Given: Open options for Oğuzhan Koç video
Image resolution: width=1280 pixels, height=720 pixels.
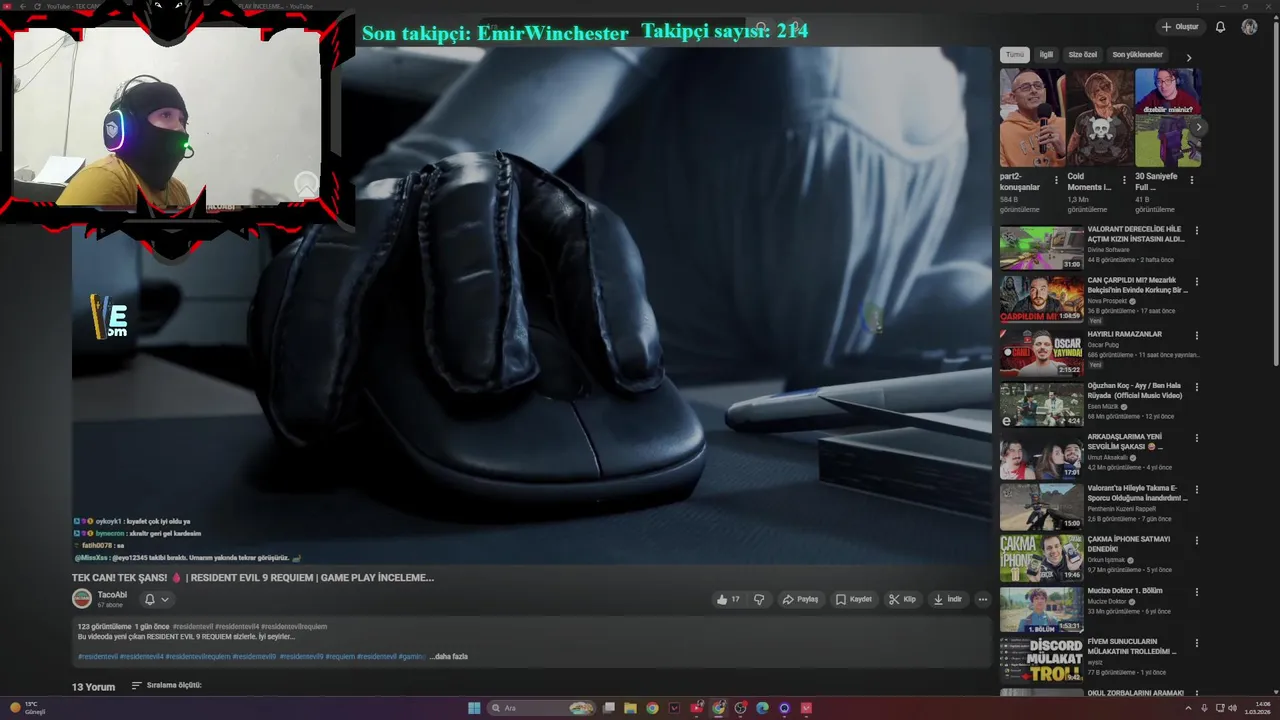Looking at the screenshot, I should (1196, 386).
